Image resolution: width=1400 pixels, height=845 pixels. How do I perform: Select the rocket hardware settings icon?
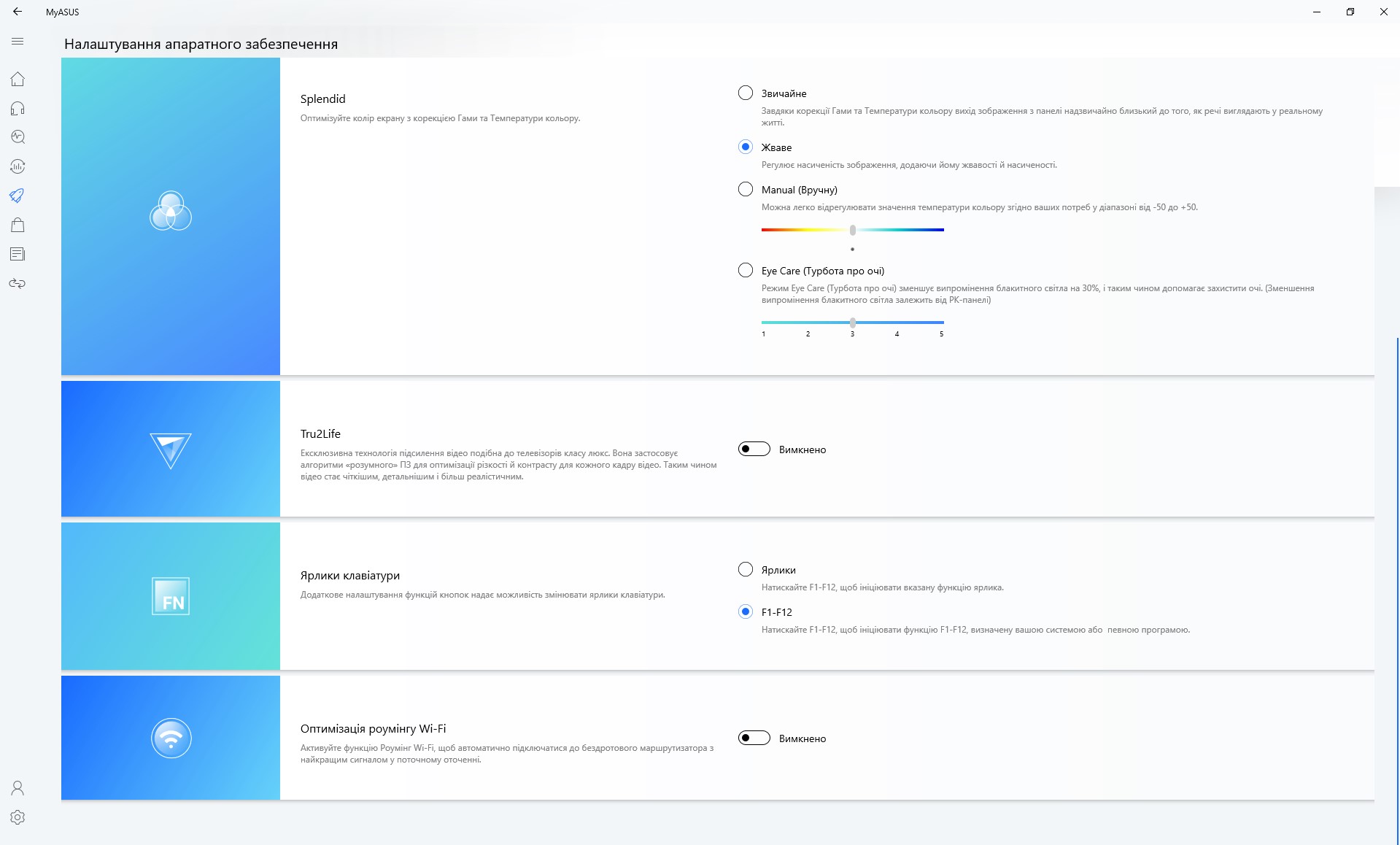coord(18,196)
